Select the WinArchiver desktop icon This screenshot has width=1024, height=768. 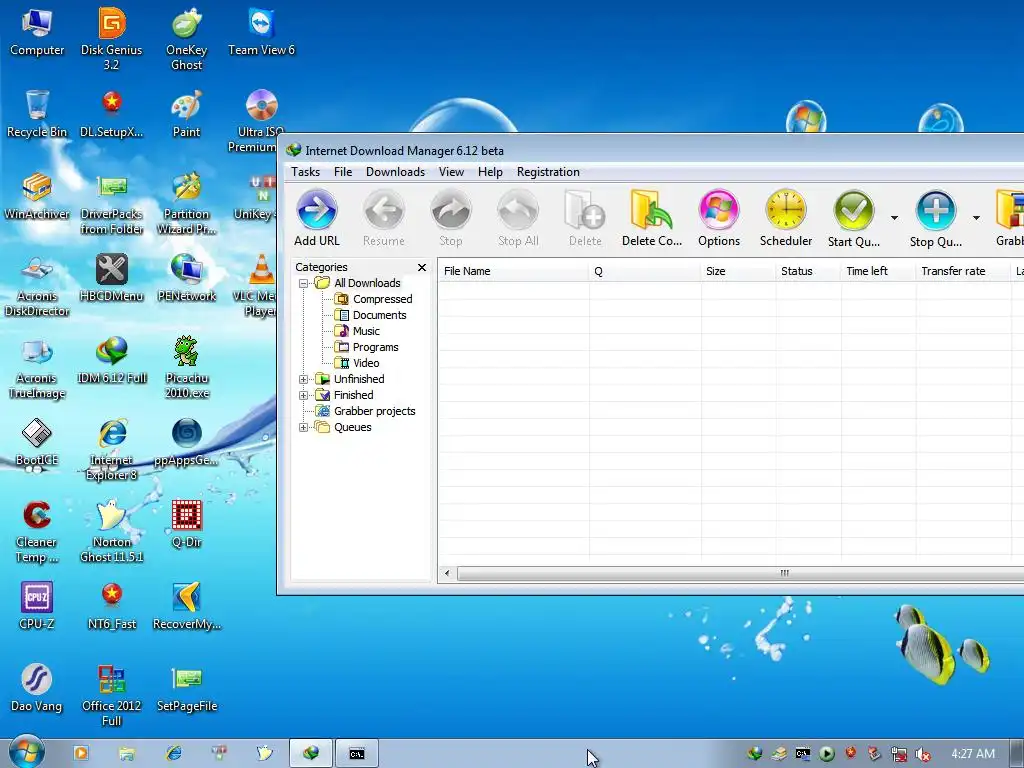coord(37,196)
